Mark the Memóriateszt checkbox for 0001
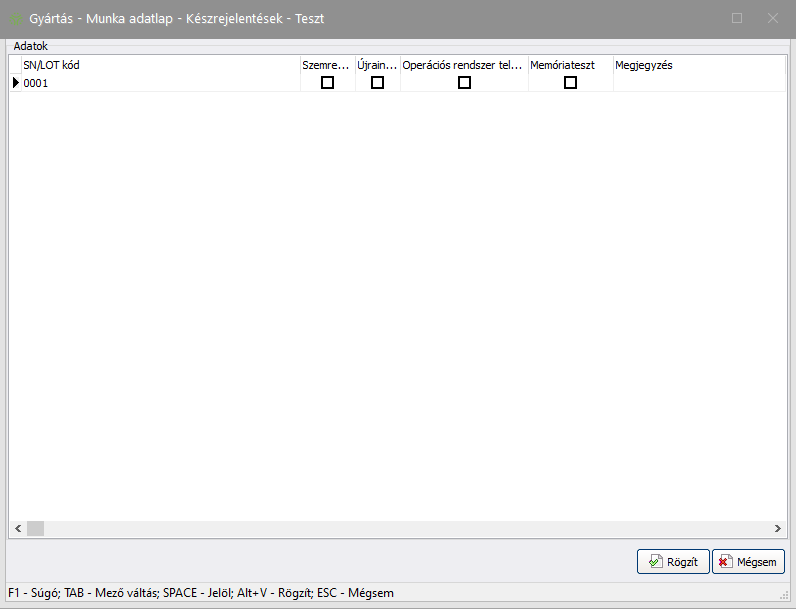The width and height of the screenshot is (796, 609). coord(570,83)
